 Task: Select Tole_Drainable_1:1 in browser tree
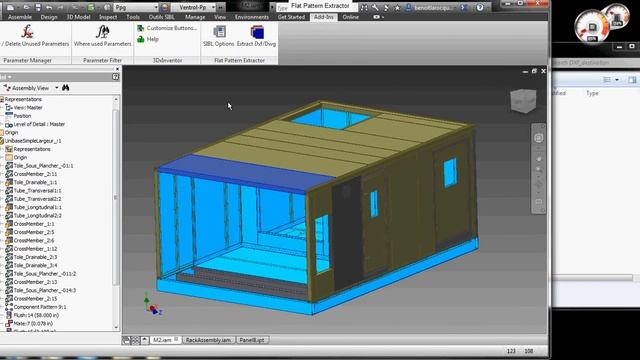[x=35, y=182]
